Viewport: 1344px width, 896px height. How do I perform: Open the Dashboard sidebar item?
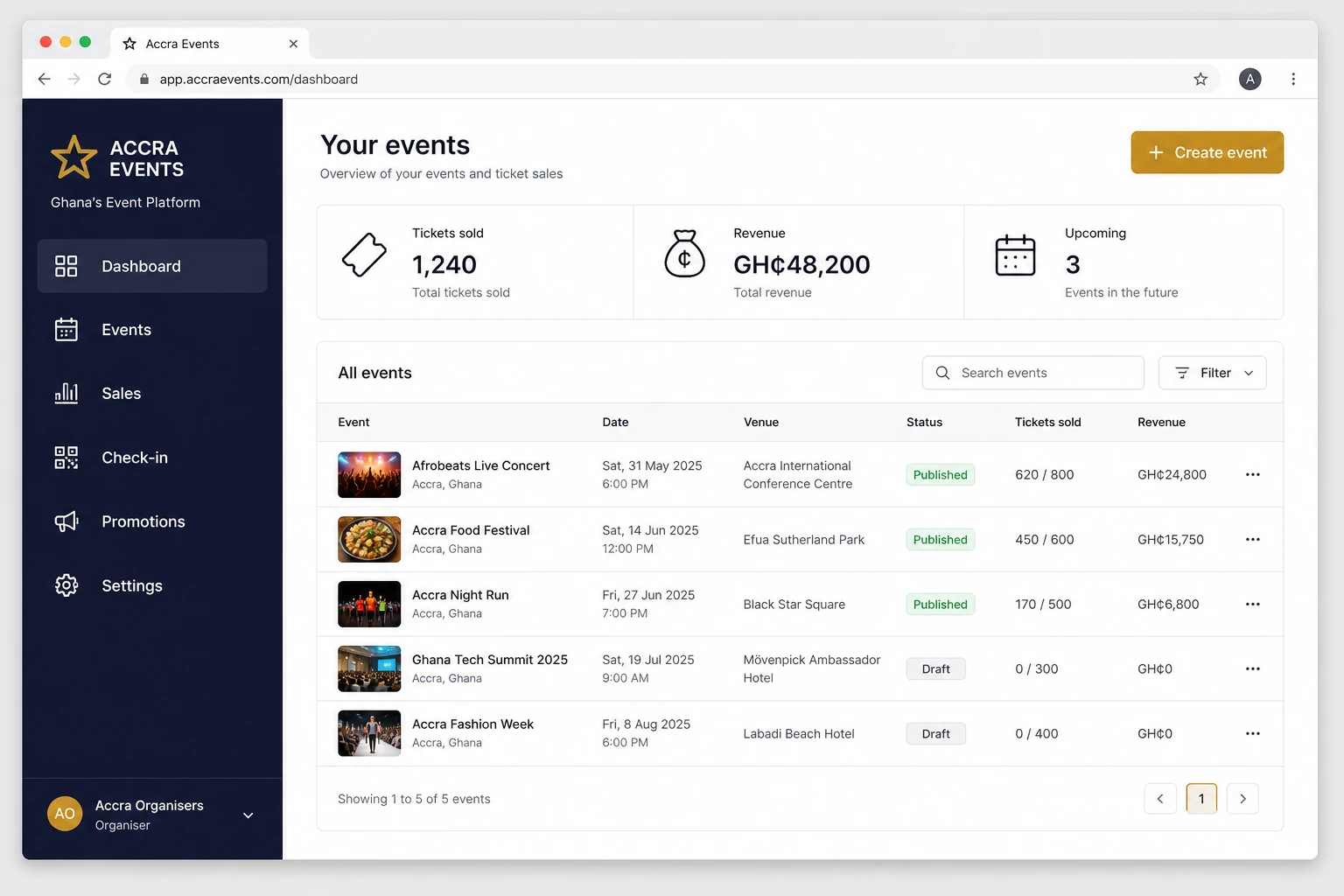[x=152, y=266]
